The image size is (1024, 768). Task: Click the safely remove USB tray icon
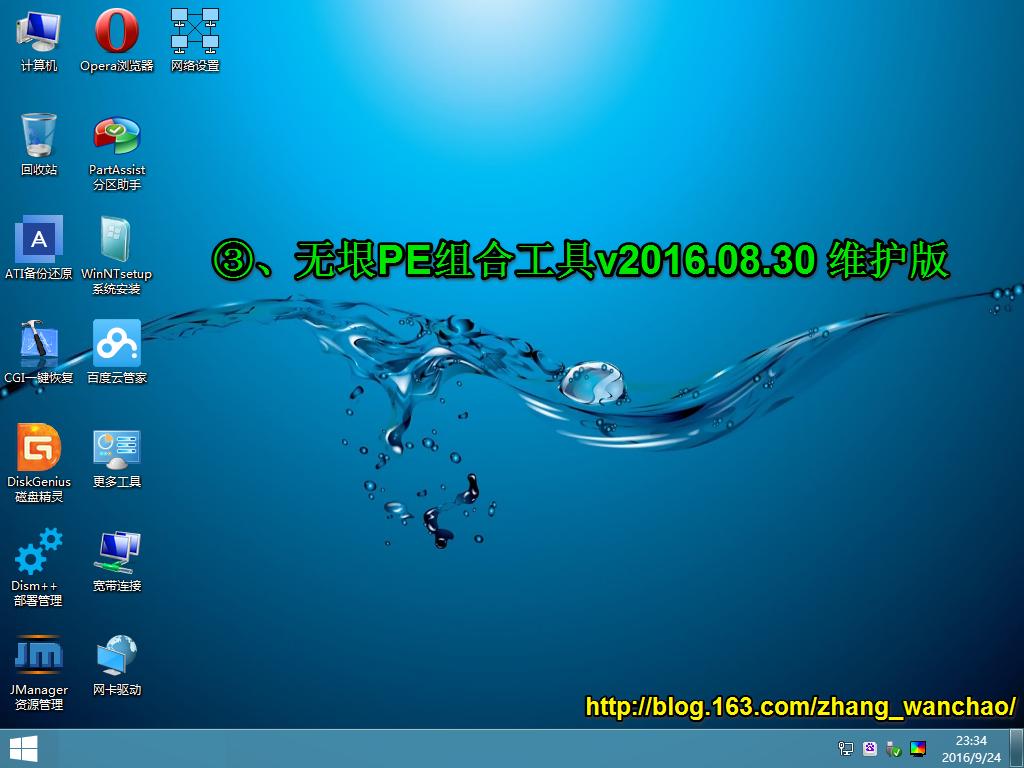895,749
